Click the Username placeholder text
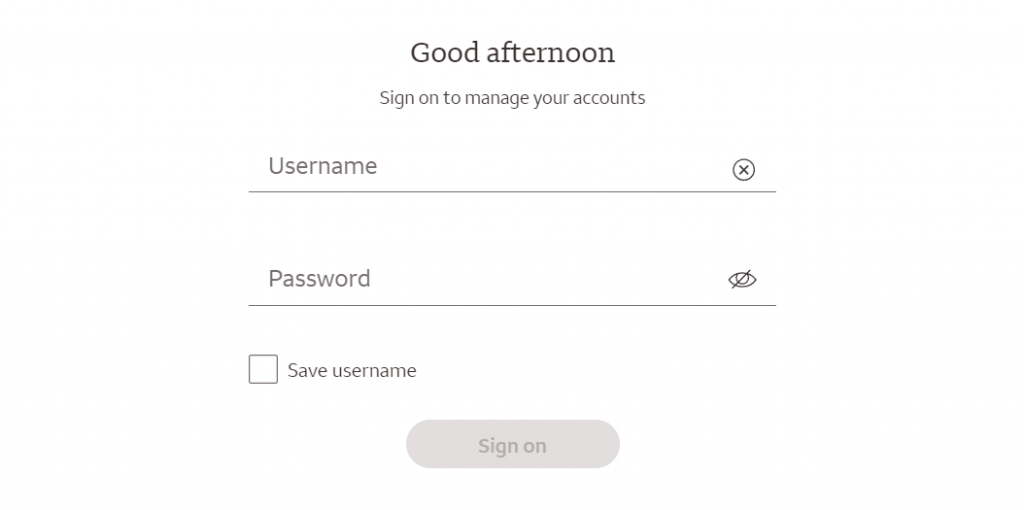 323,166
